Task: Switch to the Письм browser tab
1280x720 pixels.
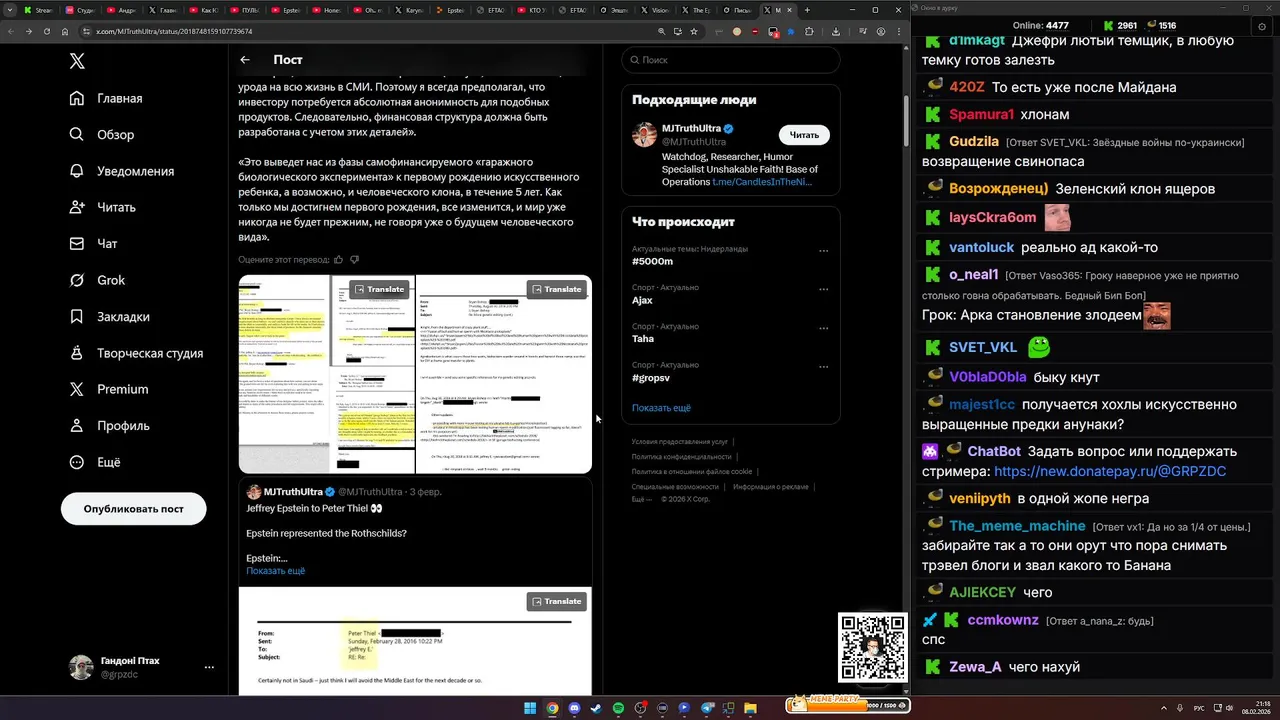Action: [737, 10]
